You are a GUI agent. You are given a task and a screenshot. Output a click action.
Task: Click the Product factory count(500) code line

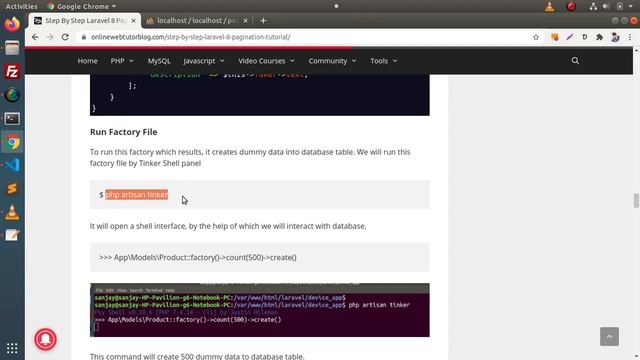coord(198,258)
